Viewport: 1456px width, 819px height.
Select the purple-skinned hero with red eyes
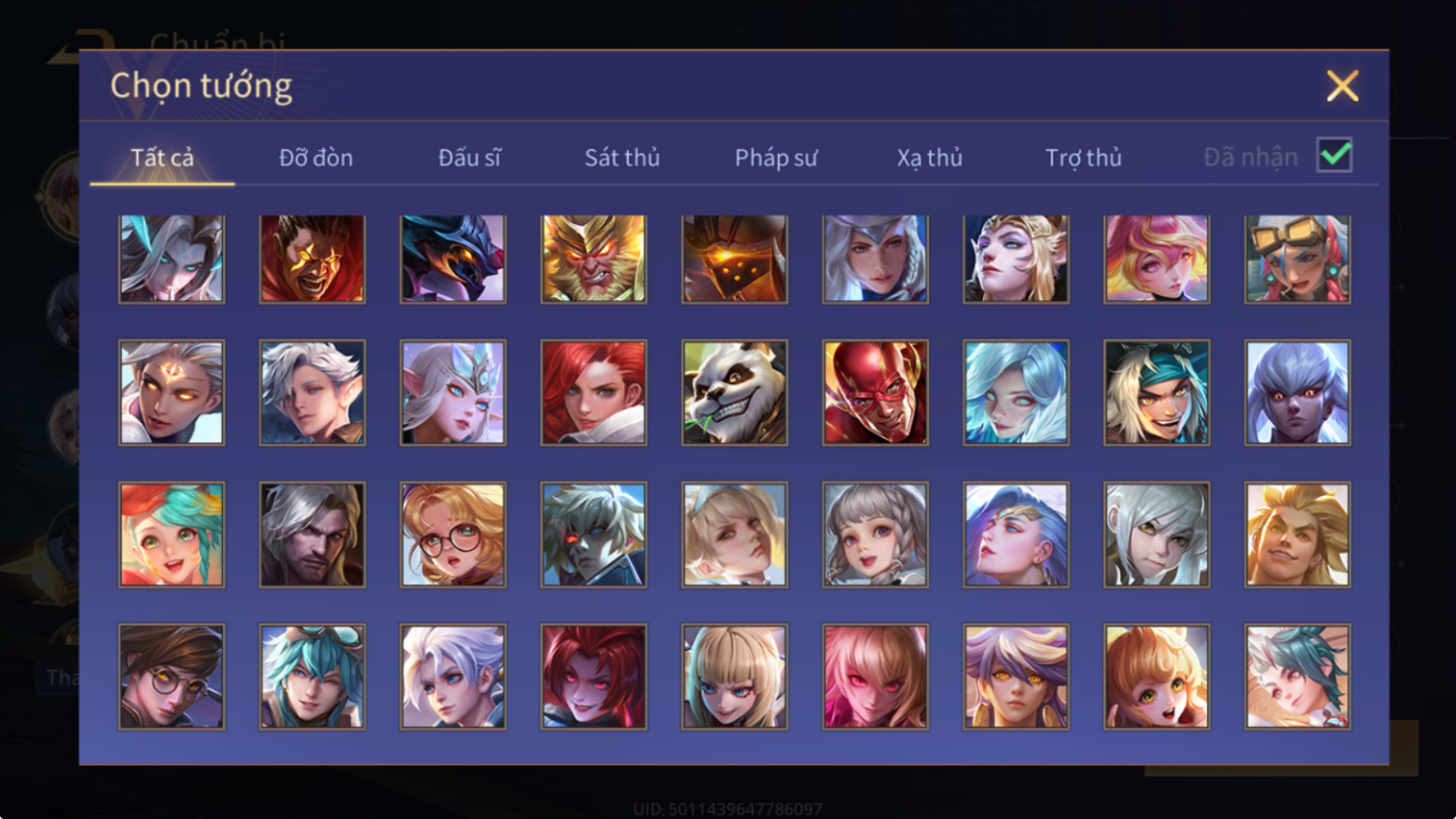point(1297,393)
